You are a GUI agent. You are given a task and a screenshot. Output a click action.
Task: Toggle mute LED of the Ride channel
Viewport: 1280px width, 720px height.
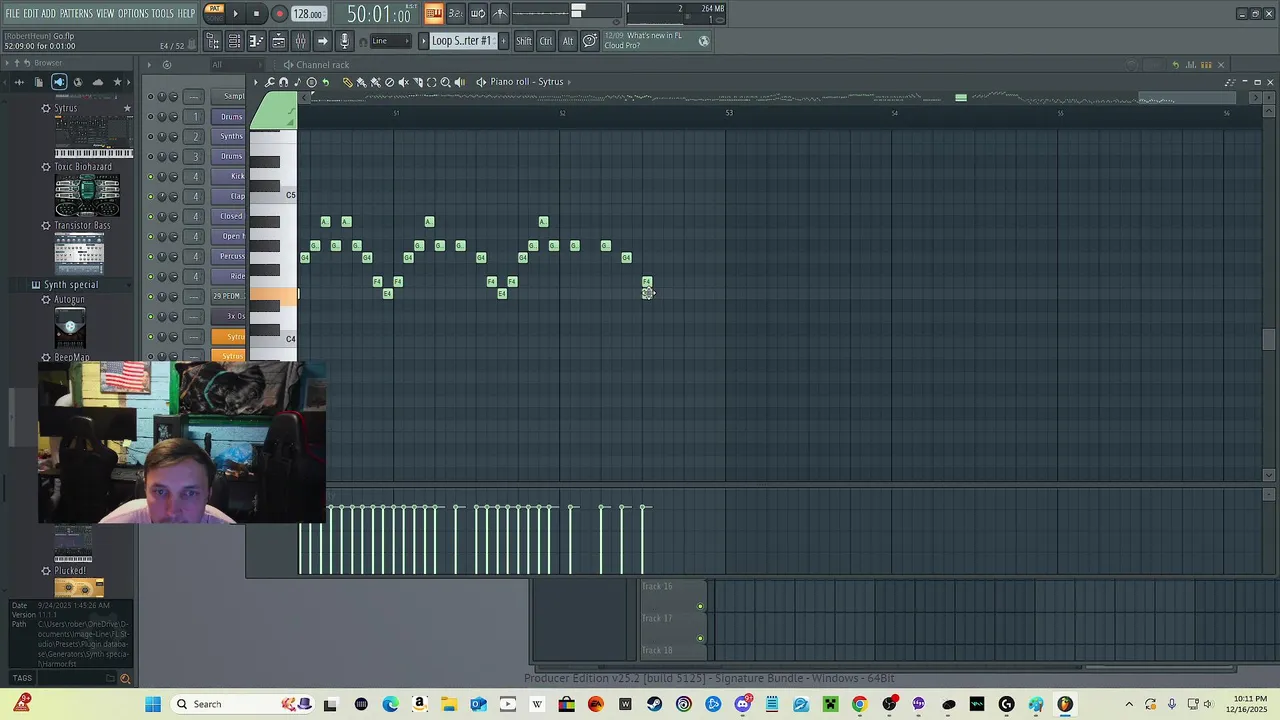point(150,276)
